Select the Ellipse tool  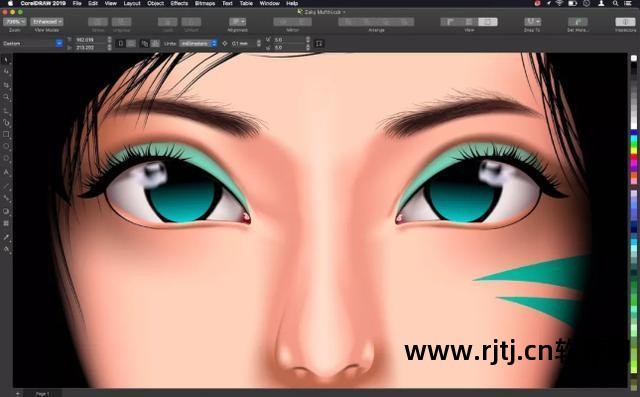(6, 146)
